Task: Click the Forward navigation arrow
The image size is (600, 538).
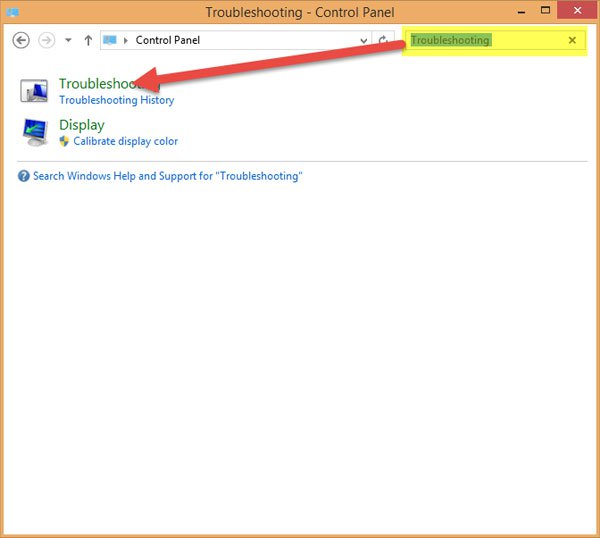Action: point(47,40)
